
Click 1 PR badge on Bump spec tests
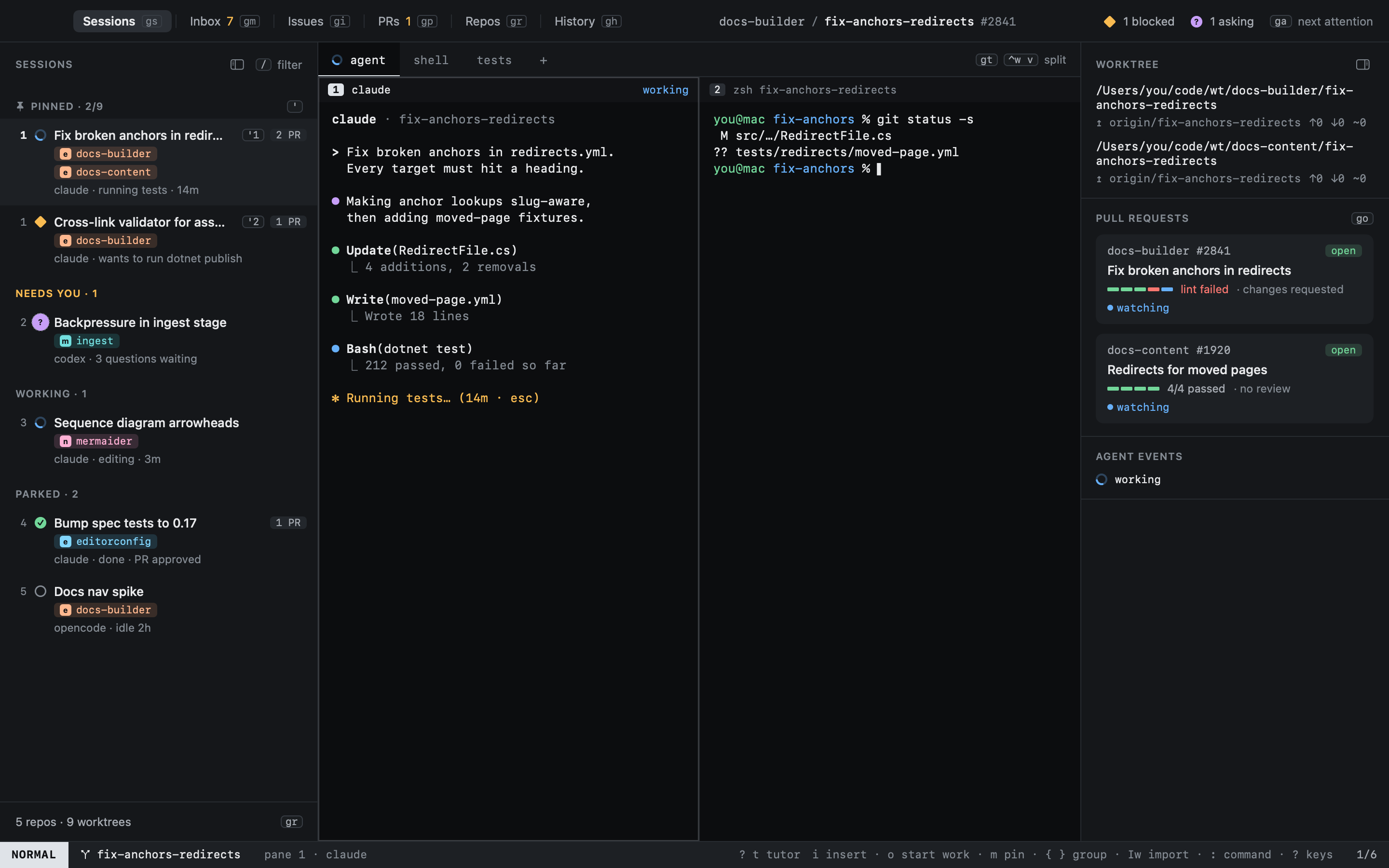pos(288,522)
